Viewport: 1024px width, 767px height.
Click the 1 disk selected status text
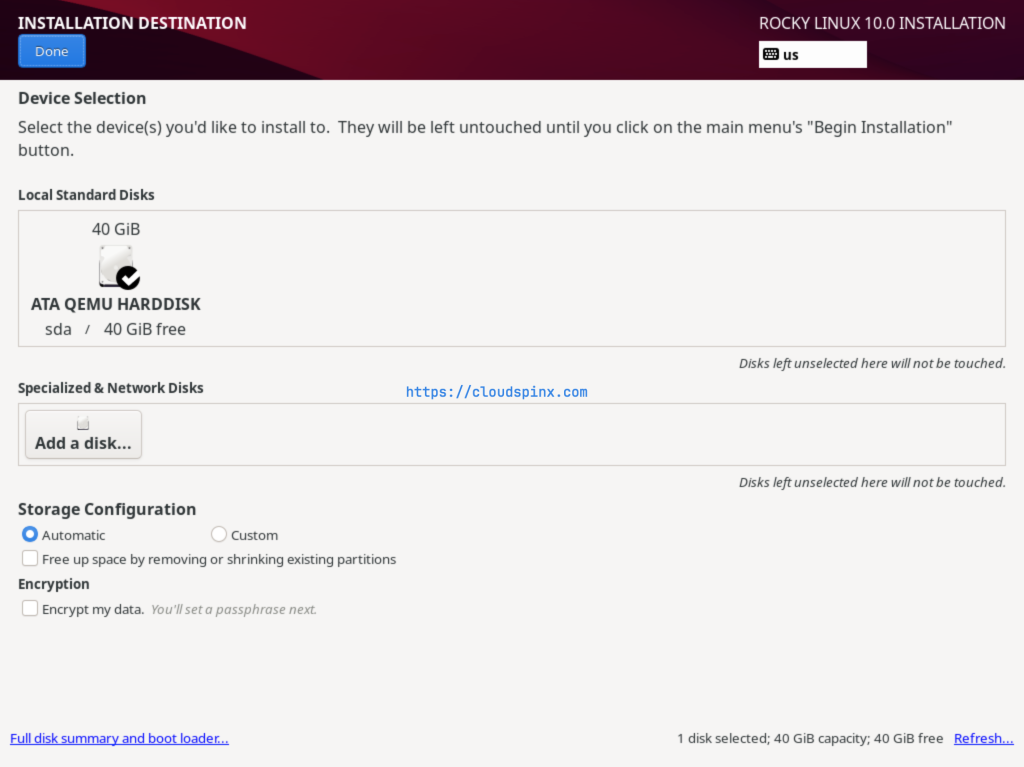pyautogui.click(x=809, y=738)
